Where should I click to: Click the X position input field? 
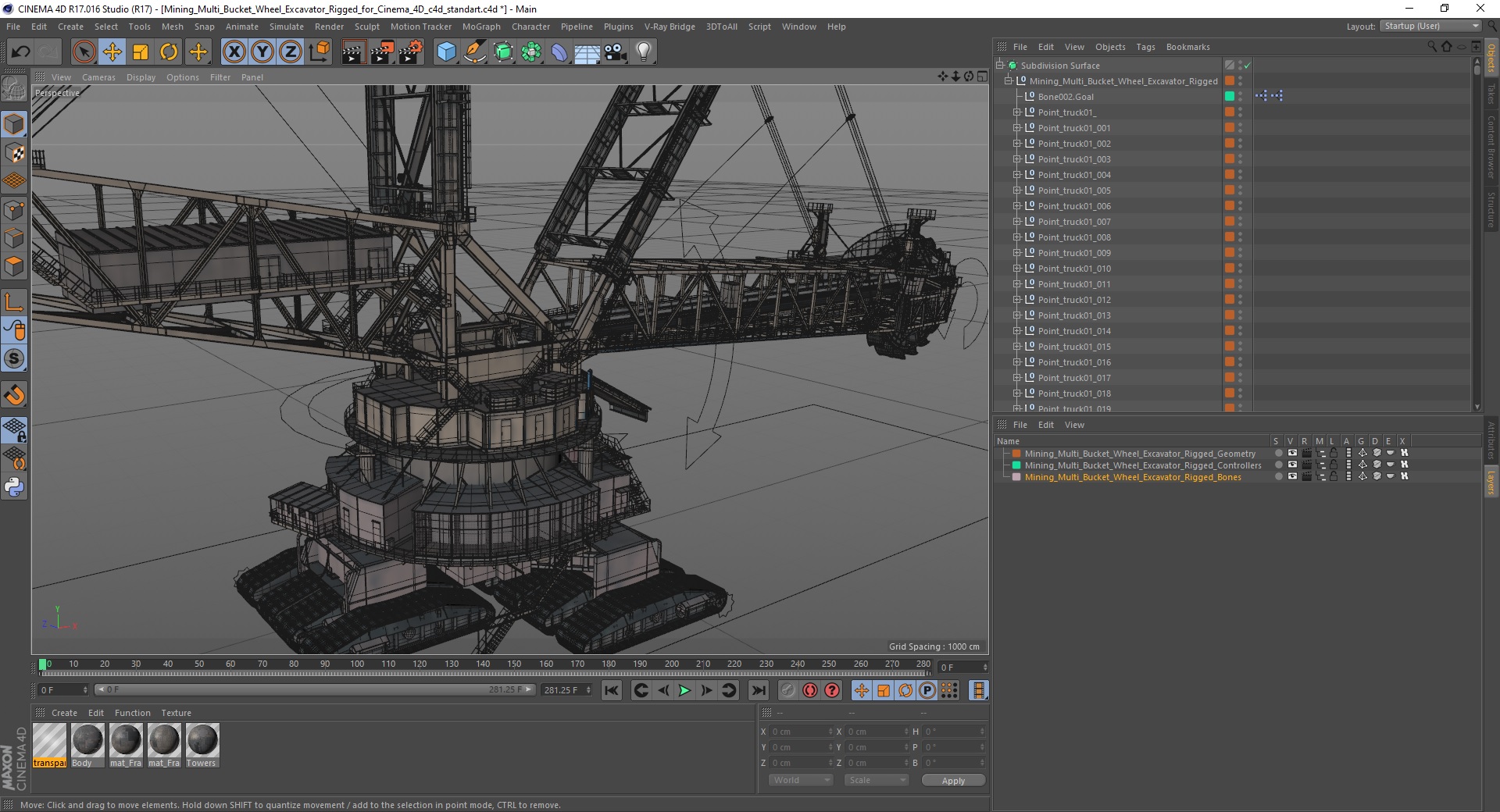click(801, 732)
